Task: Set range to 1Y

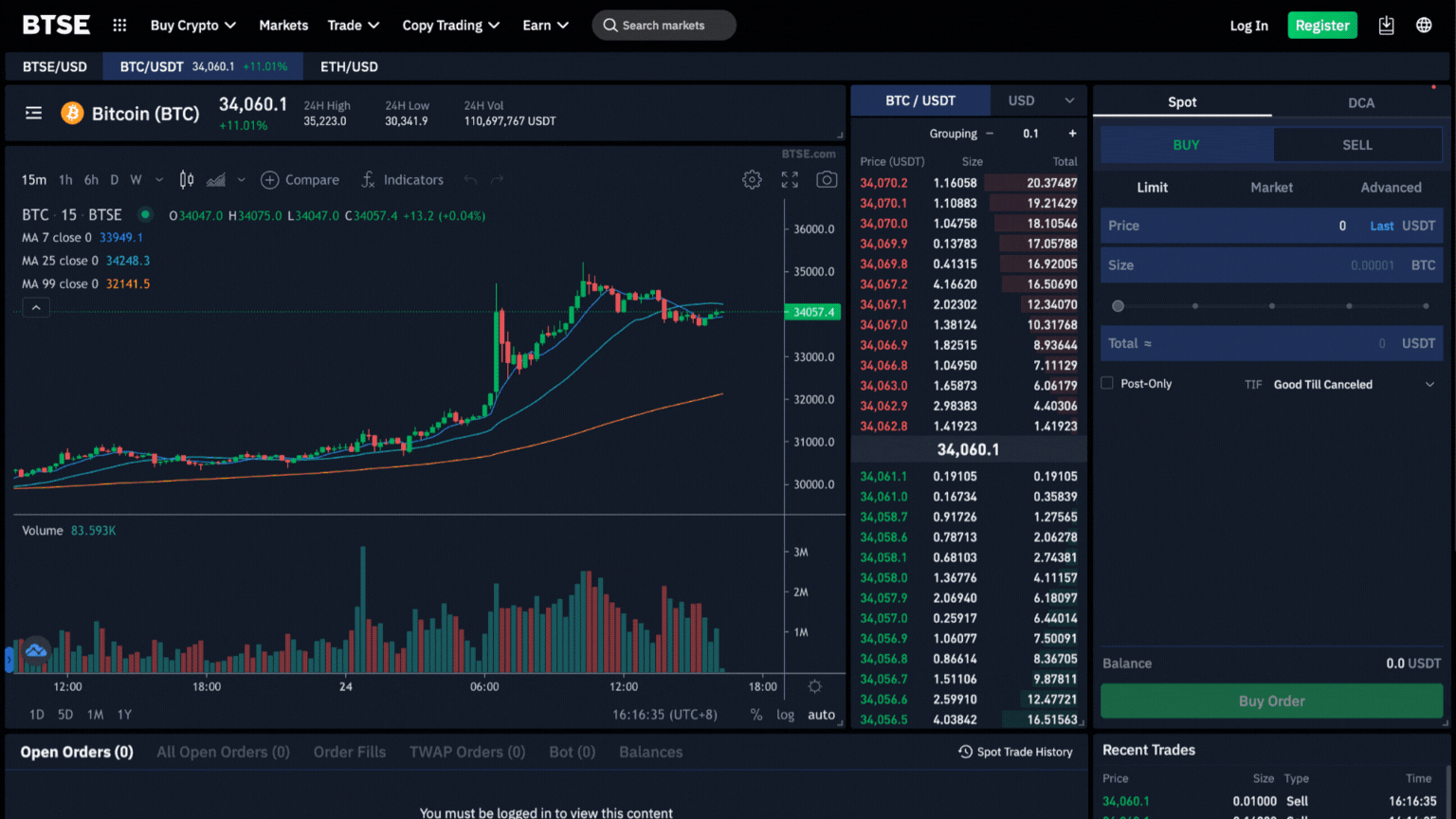Action: [x=124, y=715]
